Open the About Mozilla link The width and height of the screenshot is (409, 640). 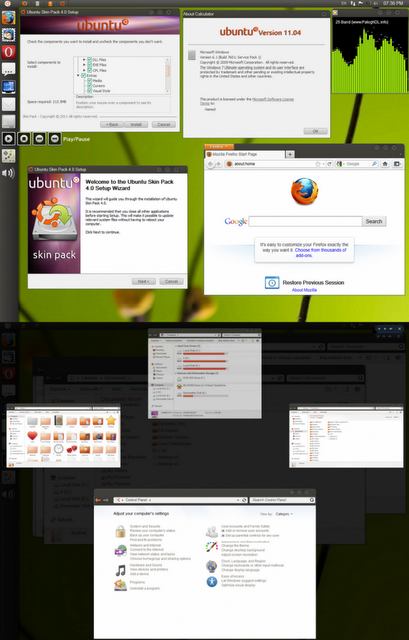304,290
